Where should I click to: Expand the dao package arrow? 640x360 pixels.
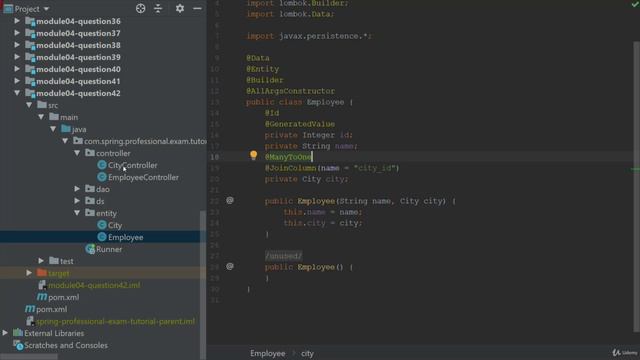pyautogui.click(x=77, y=189)
